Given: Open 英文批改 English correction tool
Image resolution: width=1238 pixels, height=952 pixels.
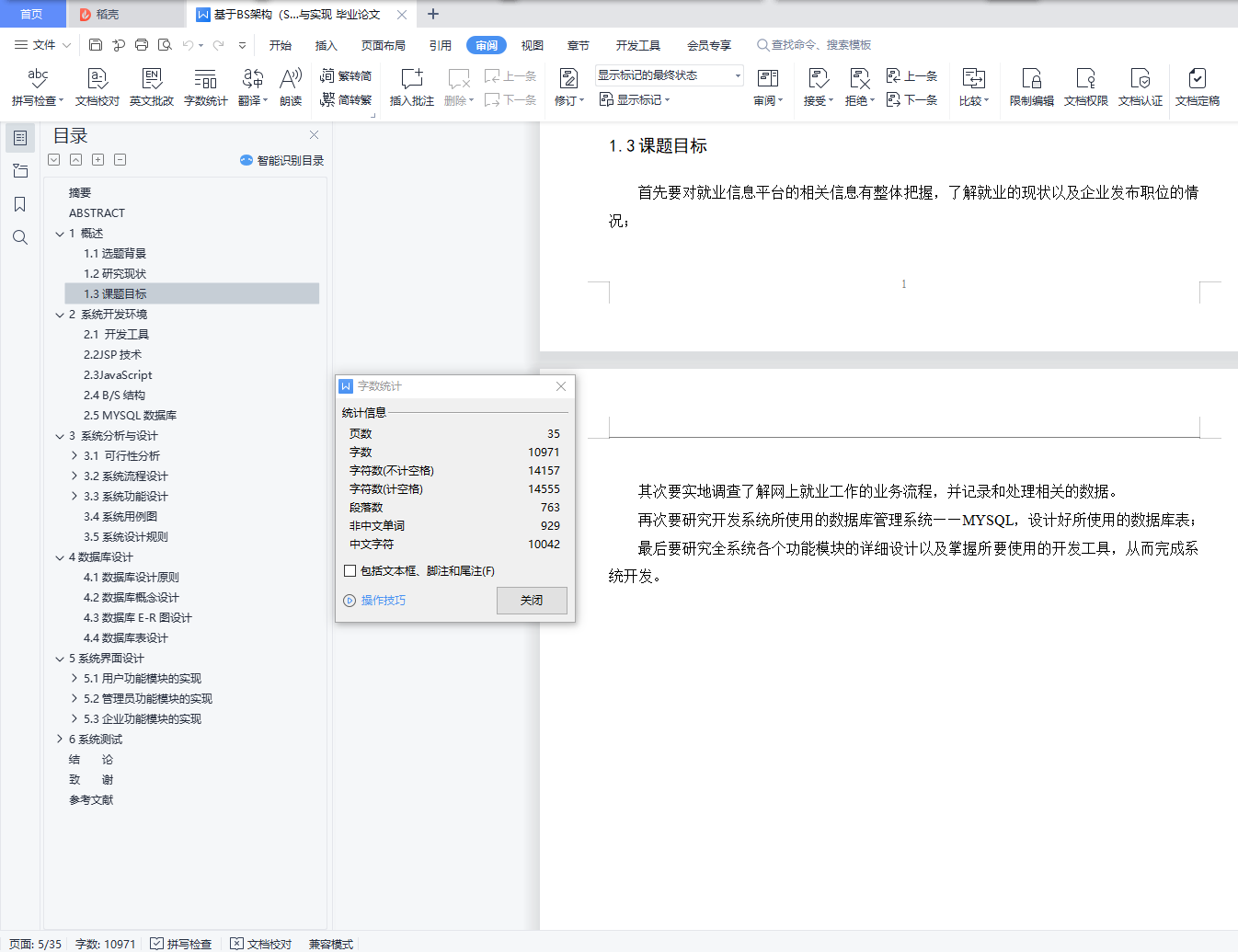Looking at the screenshot, I should click(152, 86).
